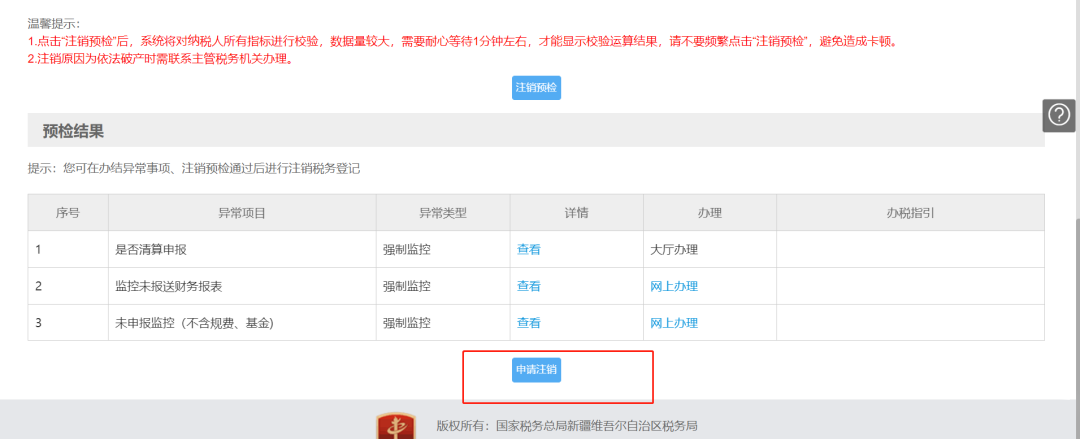Click row number 1 cell
Screen dimensions: 1080x439
68,249
